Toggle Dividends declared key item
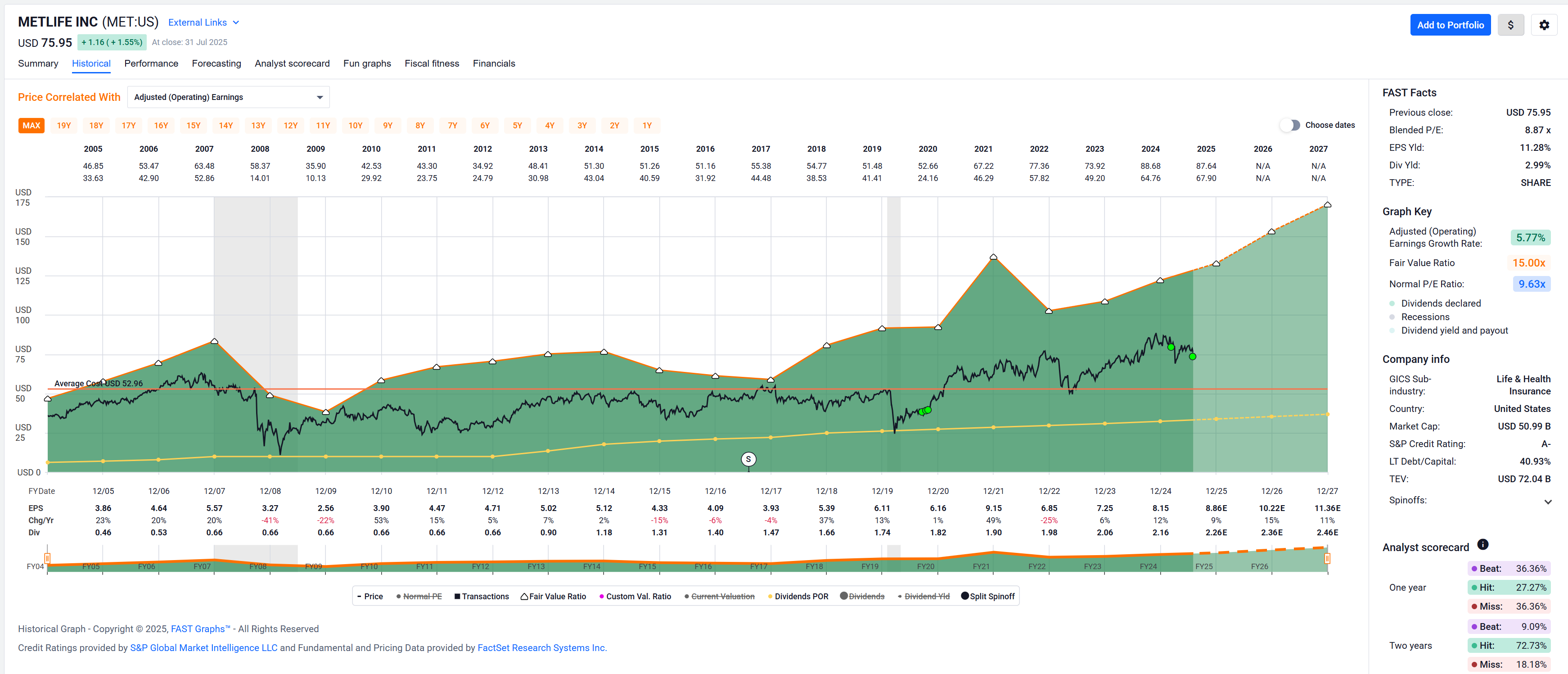Image resolution: width=1568 pixels, height=674 pixels. tap(1435, 303)
